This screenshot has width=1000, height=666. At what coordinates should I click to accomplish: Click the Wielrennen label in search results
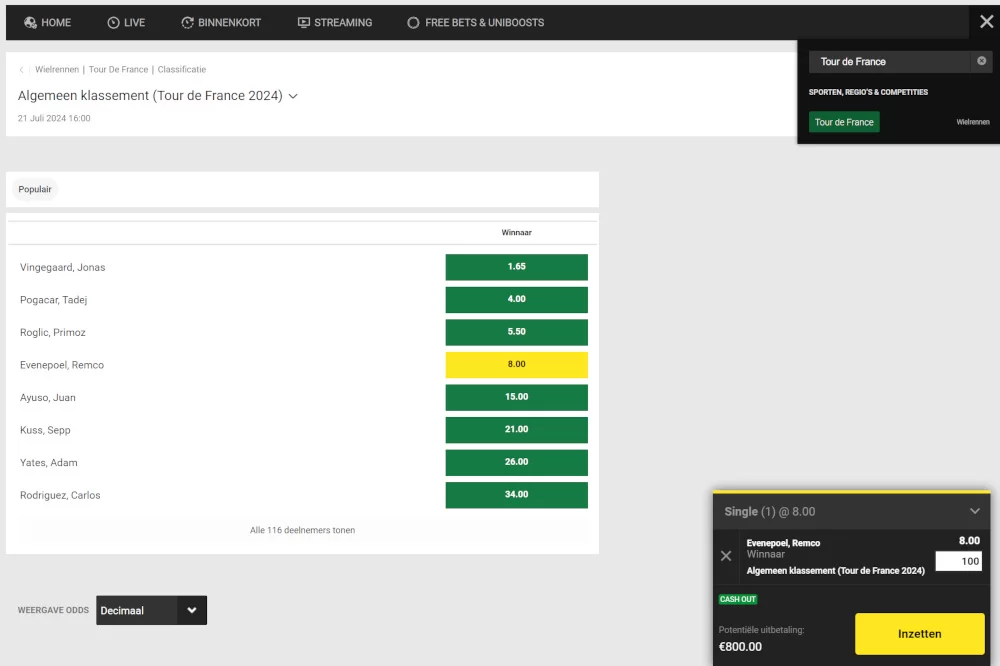973,122
